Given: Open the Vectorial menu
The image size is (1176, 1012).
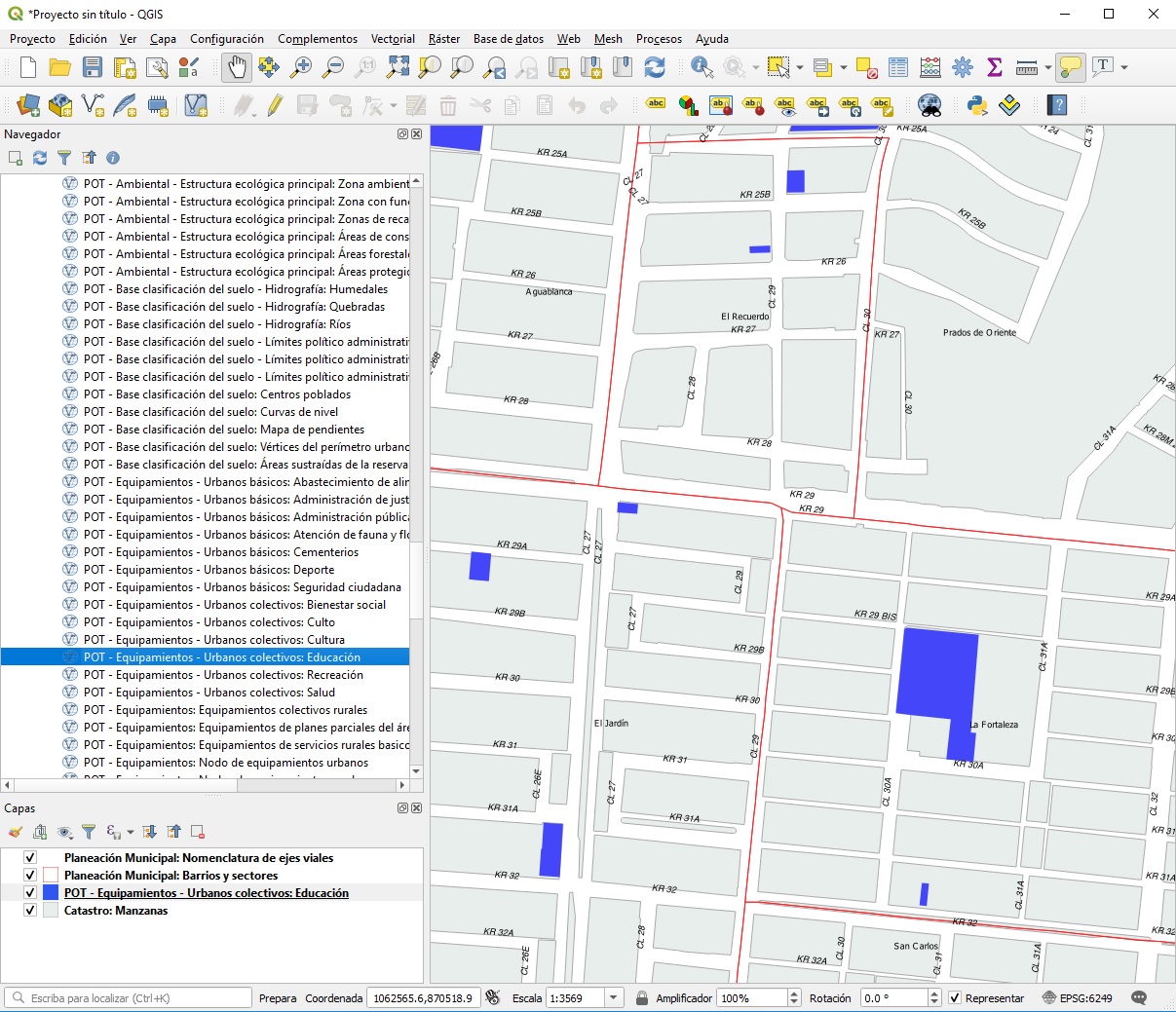Looking at the screenshot, I should pyautogui.click(x=393, y=39).
